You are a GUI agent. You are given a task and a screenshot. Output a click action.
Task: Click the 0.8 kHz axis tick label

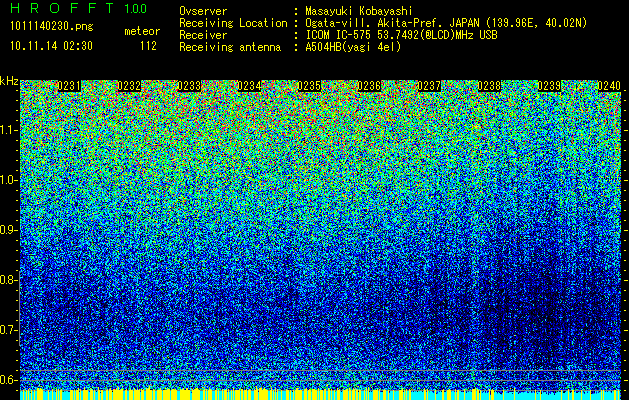click(x=8, y=280)
